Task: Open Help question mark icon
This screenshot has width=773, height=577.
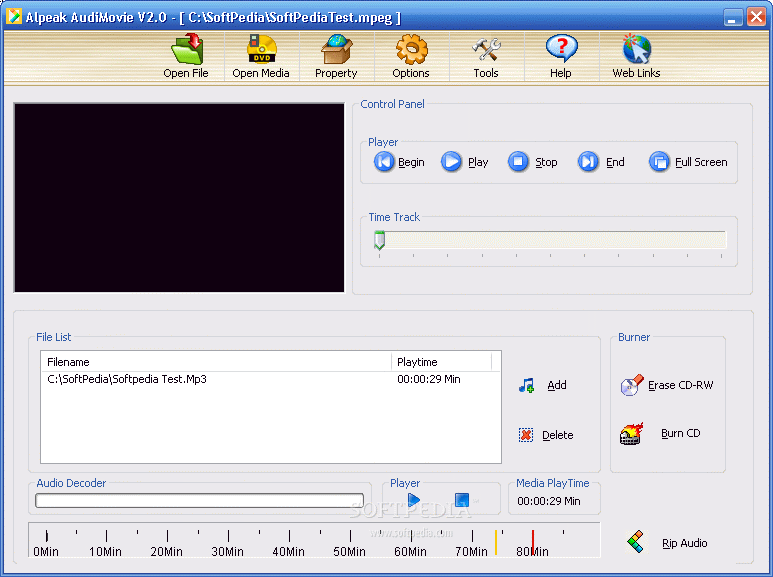Action: [x=562, y=49]
